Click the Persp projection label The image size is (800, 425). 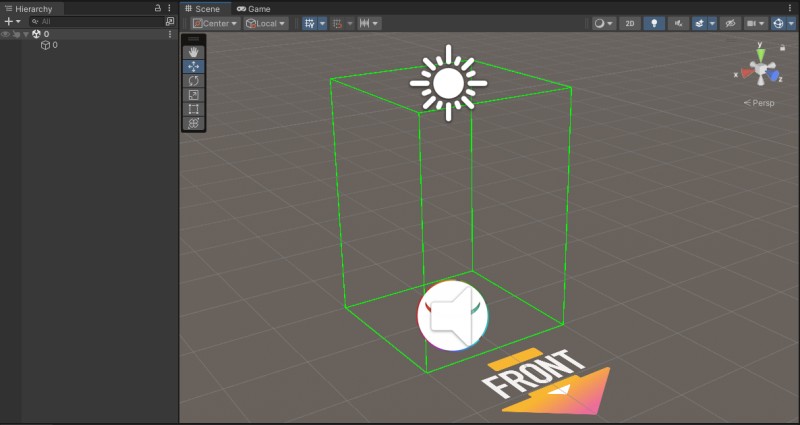(761, 103)
